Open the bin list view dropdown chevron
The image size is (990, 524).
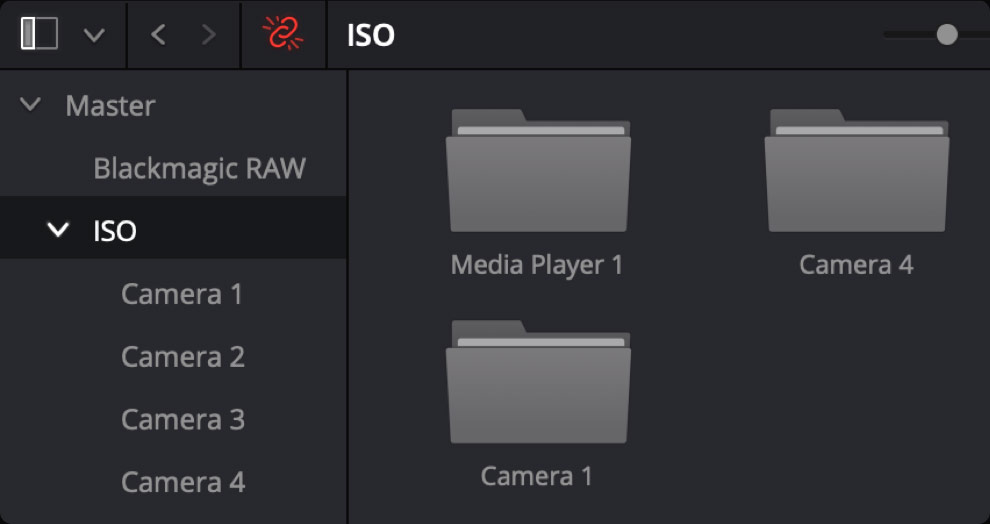pyautogui.click(x=94, y=36)
